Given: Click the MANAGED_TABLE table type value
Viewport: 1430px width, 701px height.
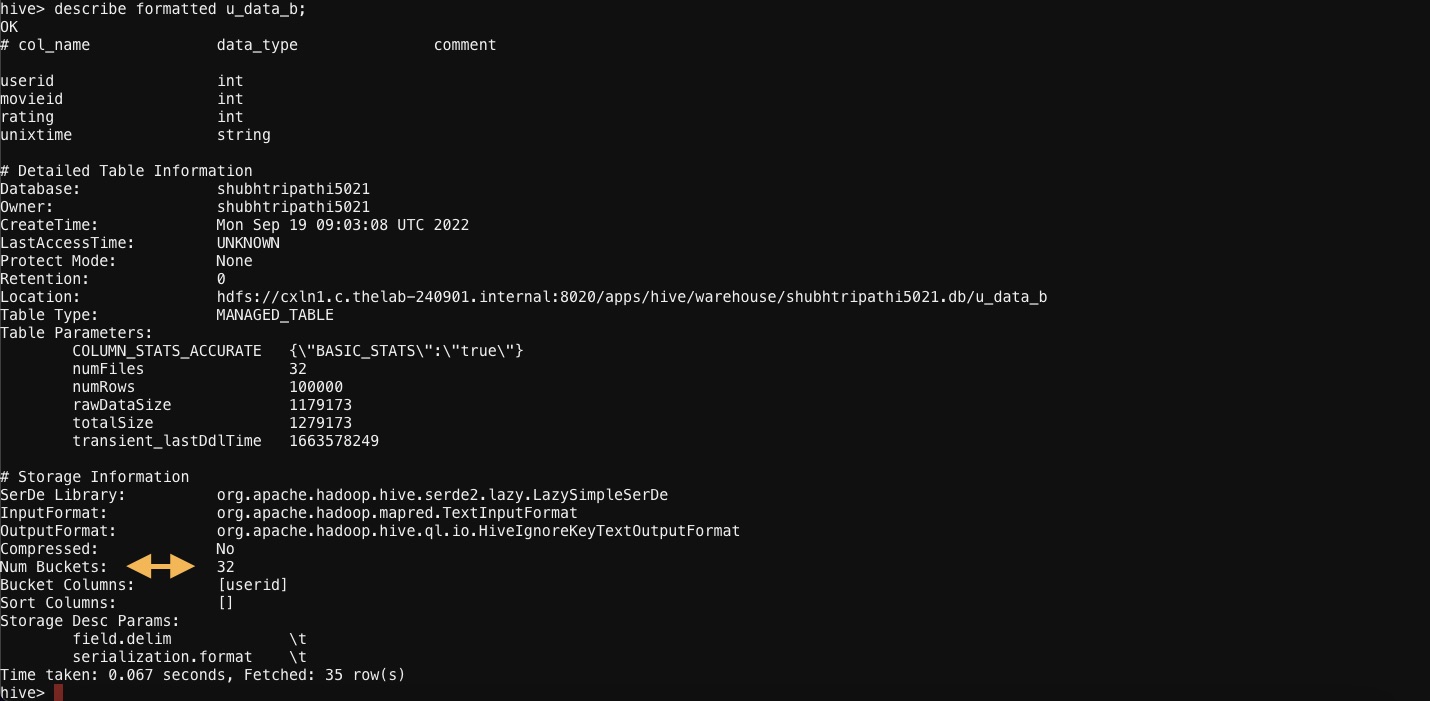Looking at the screenshot, I should click(x=275, y=315).
